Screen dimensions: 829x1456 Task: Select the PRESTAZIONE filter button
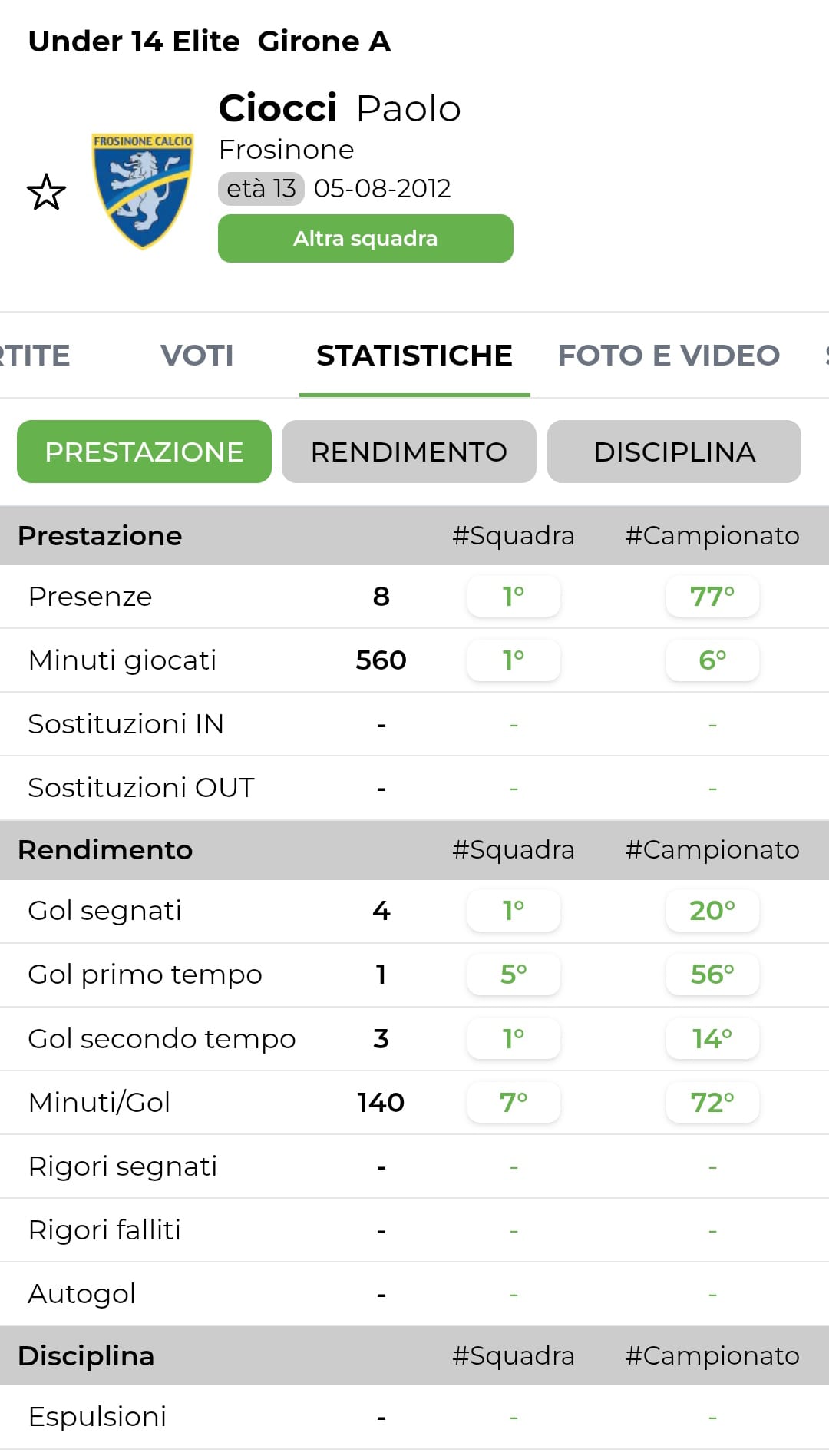144,452
